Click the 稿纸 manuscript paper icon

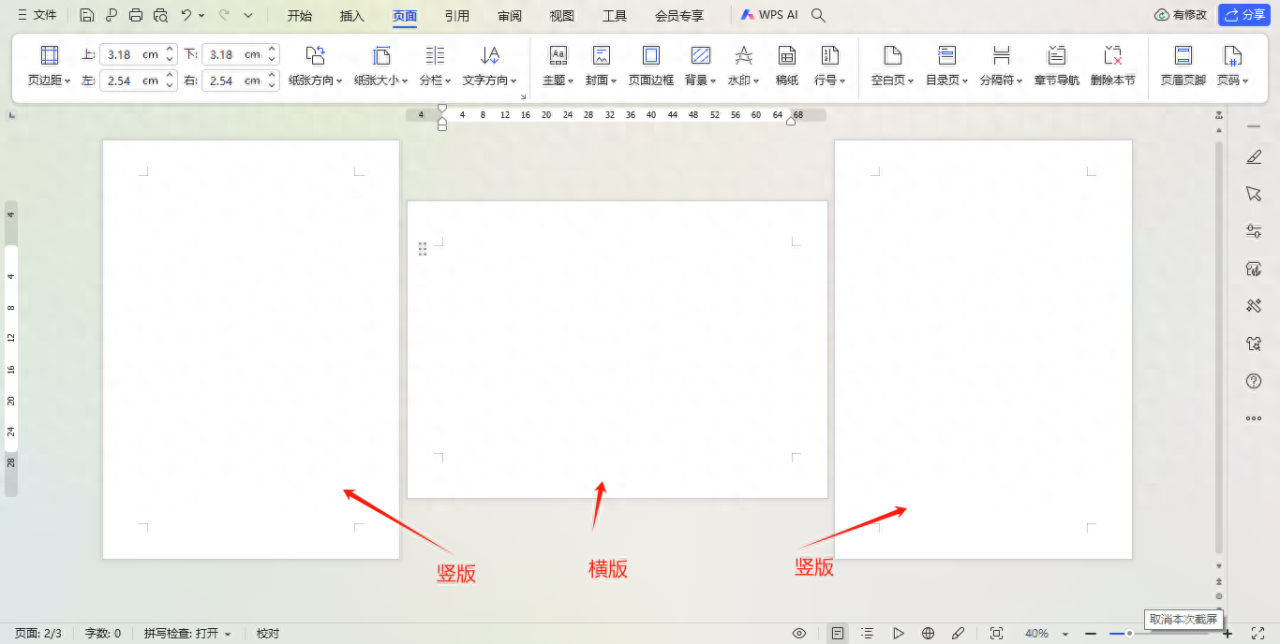coord(787,66)
